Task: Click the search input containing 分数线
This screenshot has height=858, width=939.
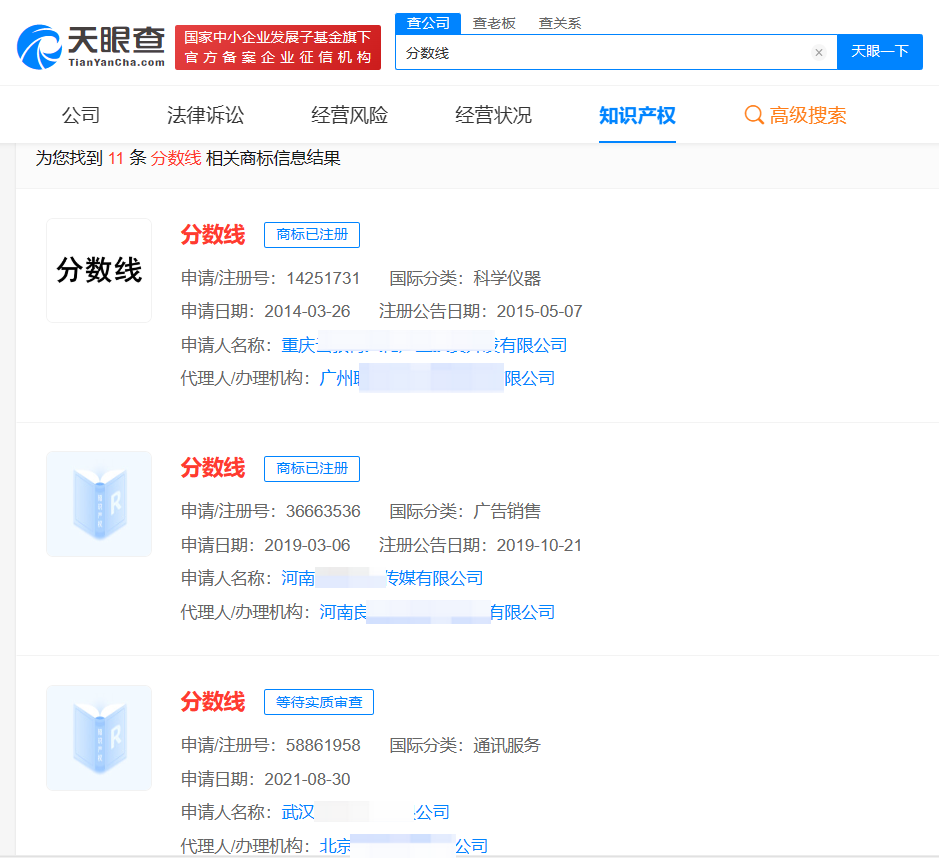Action: (600, 51)
